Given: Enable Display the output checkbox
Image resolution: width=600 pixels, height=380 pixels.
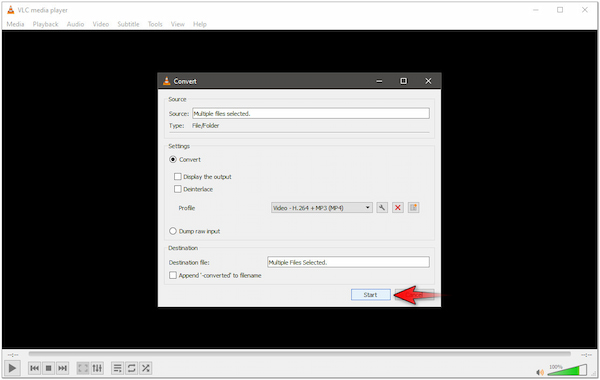Looking at the screenshot, I should tap(178, 176).
